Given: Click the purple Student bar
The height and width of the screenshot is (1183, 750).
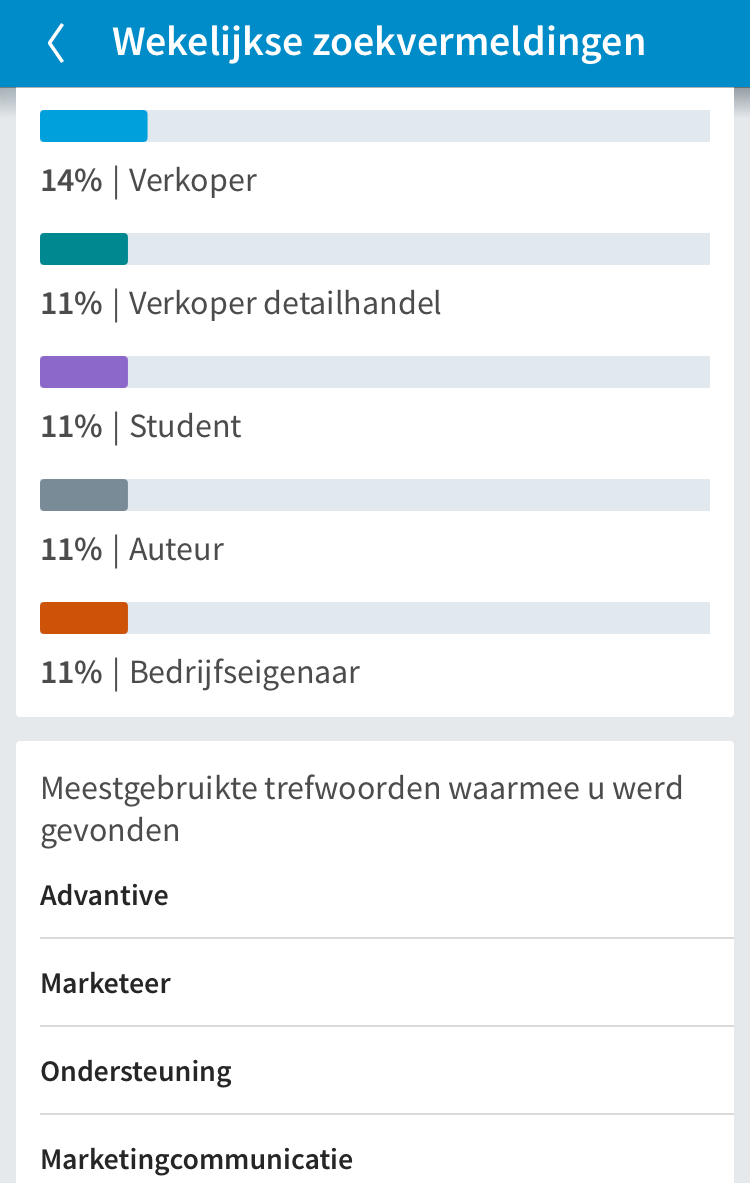Looking at the screenshot, I should pos(84,372).
